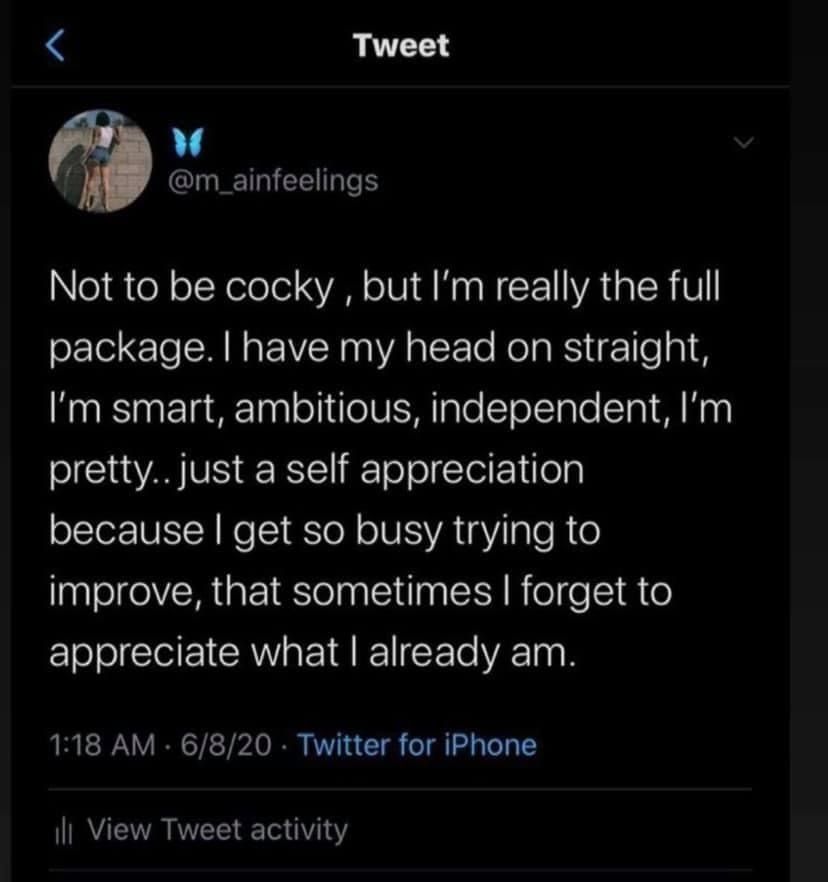Click the line 'package. I have my head'
This screenshot has height=882, width=828.
(x=379, y=349)
